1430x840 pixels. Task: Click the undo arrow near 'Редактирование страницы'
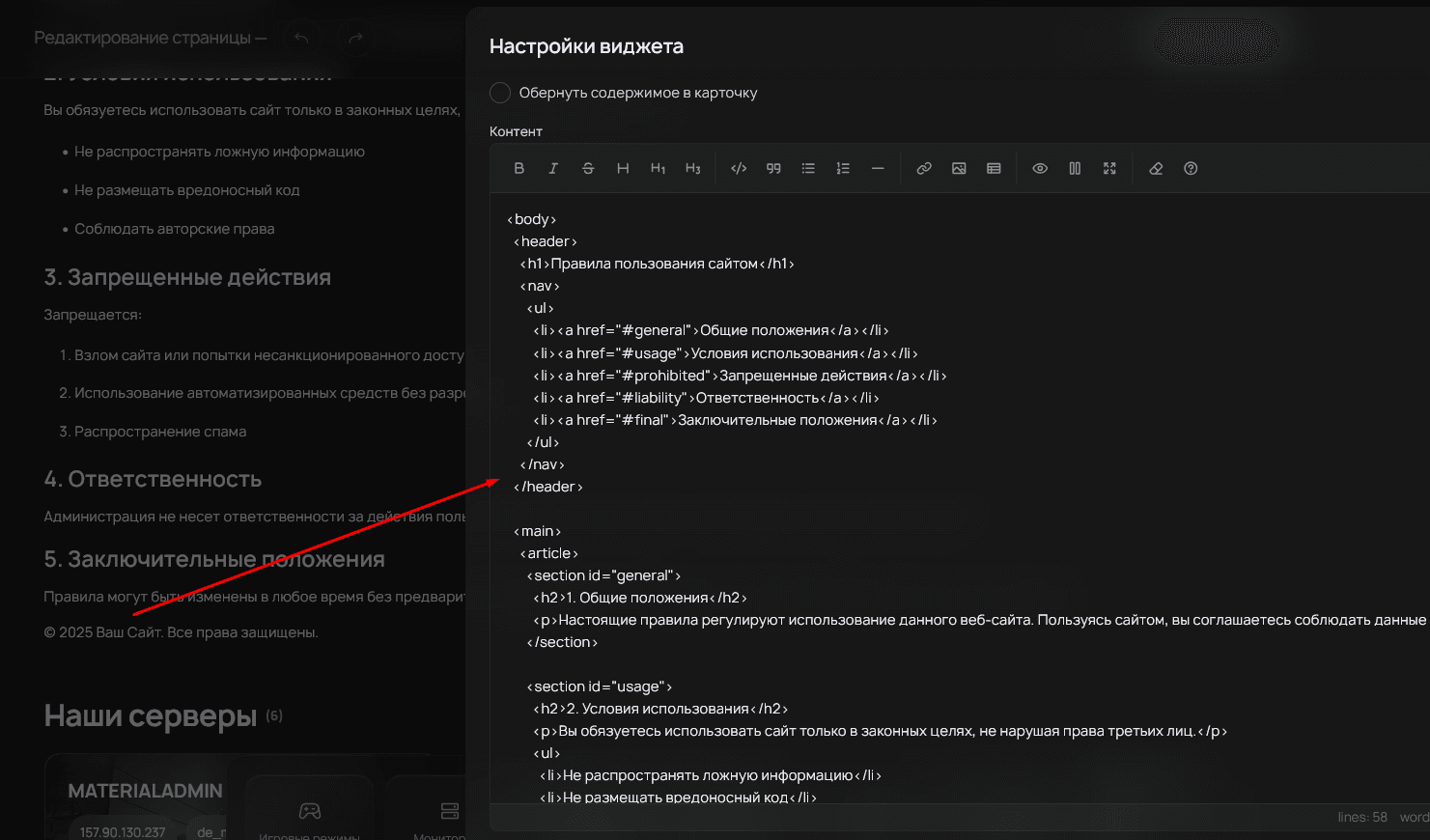click(300, 37)
